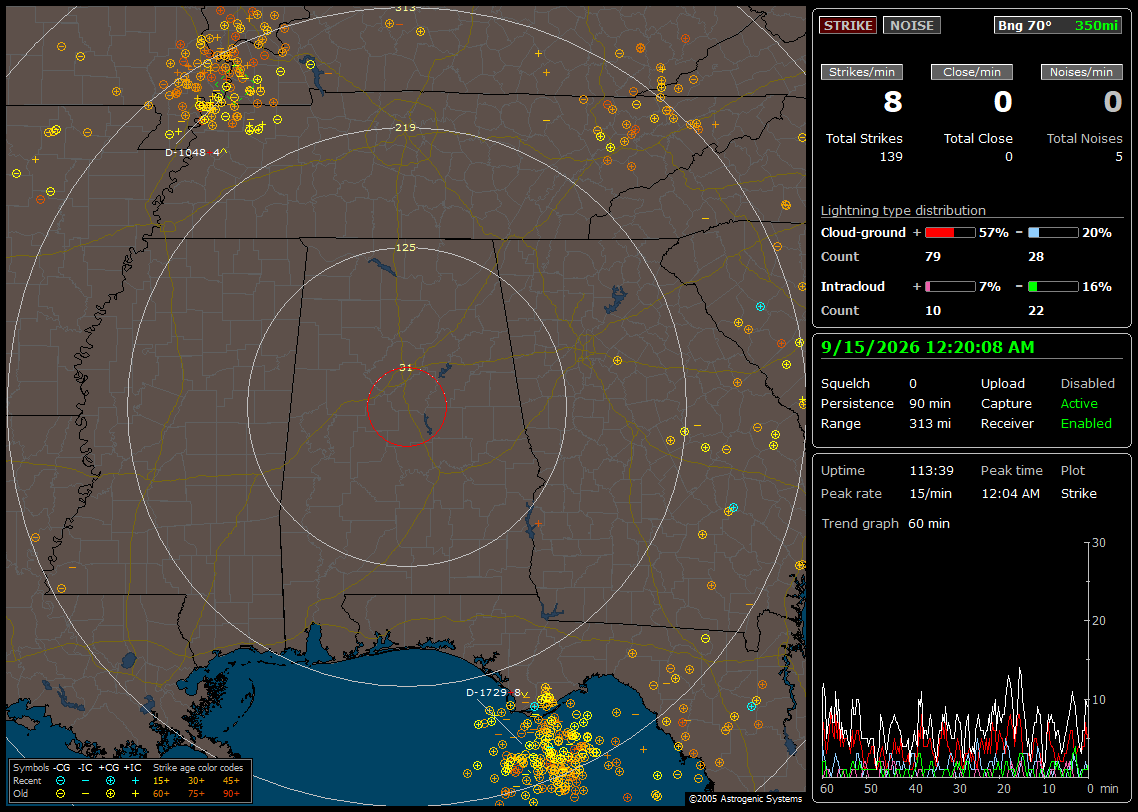The height and width of the screenshot is (812, 1138).
Task: Select the Noises/min label box
Action: coord(1081,72)
